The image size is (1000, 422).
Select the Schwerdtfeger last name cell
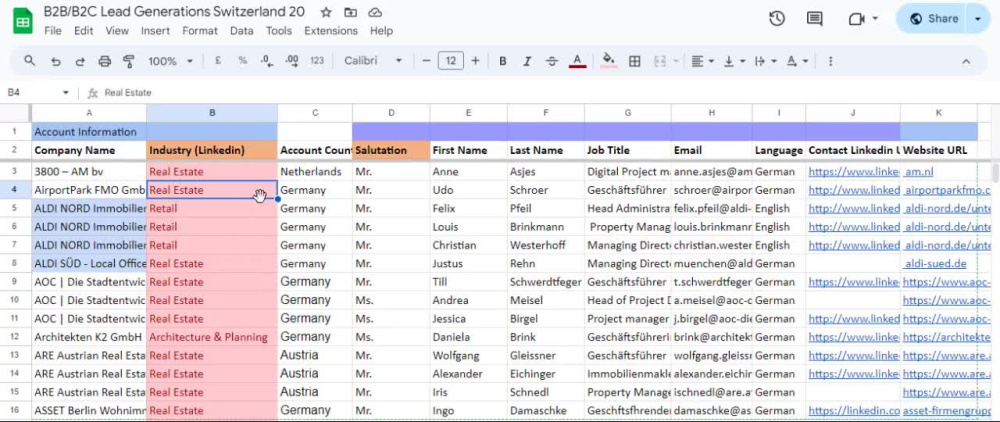point(546,282)
